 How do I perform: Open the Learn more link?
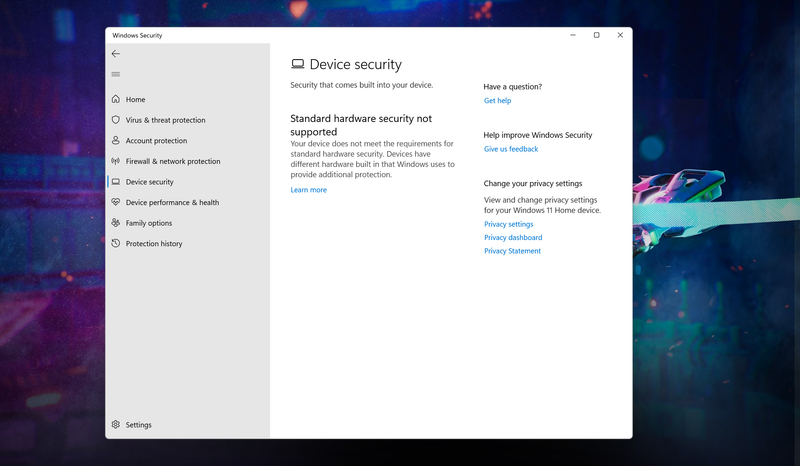pyautogui.click(x=308, y=190)
